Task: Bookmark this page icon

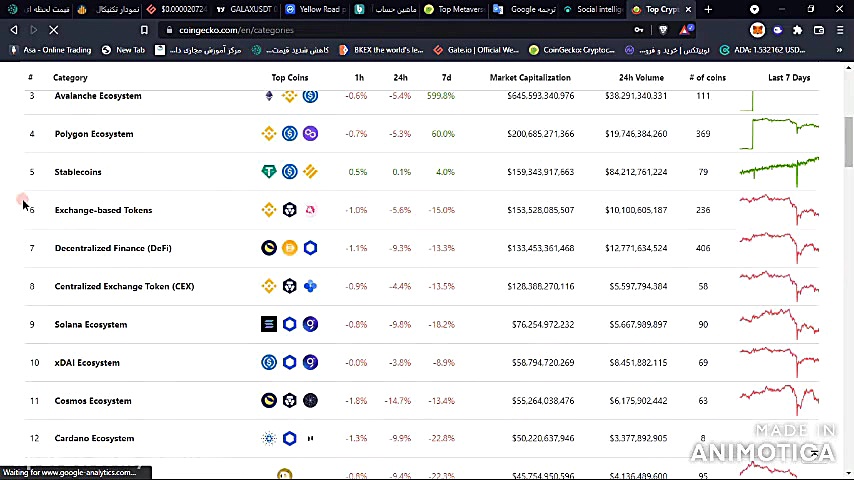Action: click(144, 30)
